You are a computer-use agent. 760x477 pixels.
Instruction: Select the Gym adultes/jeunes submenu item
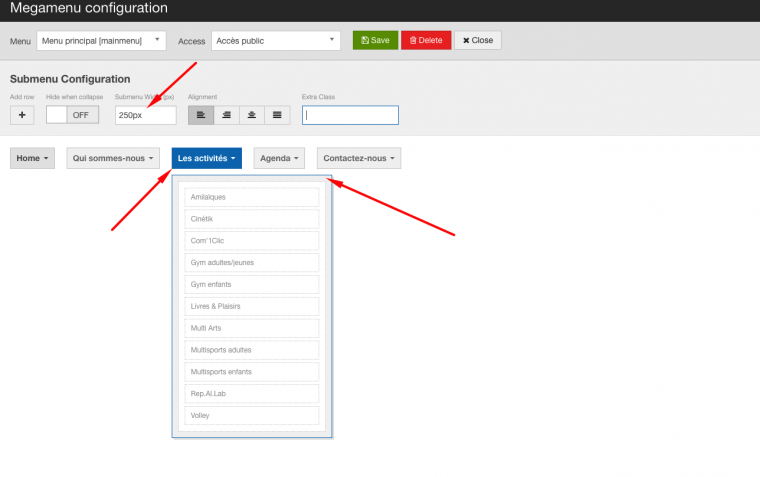(x=252, y=263)
